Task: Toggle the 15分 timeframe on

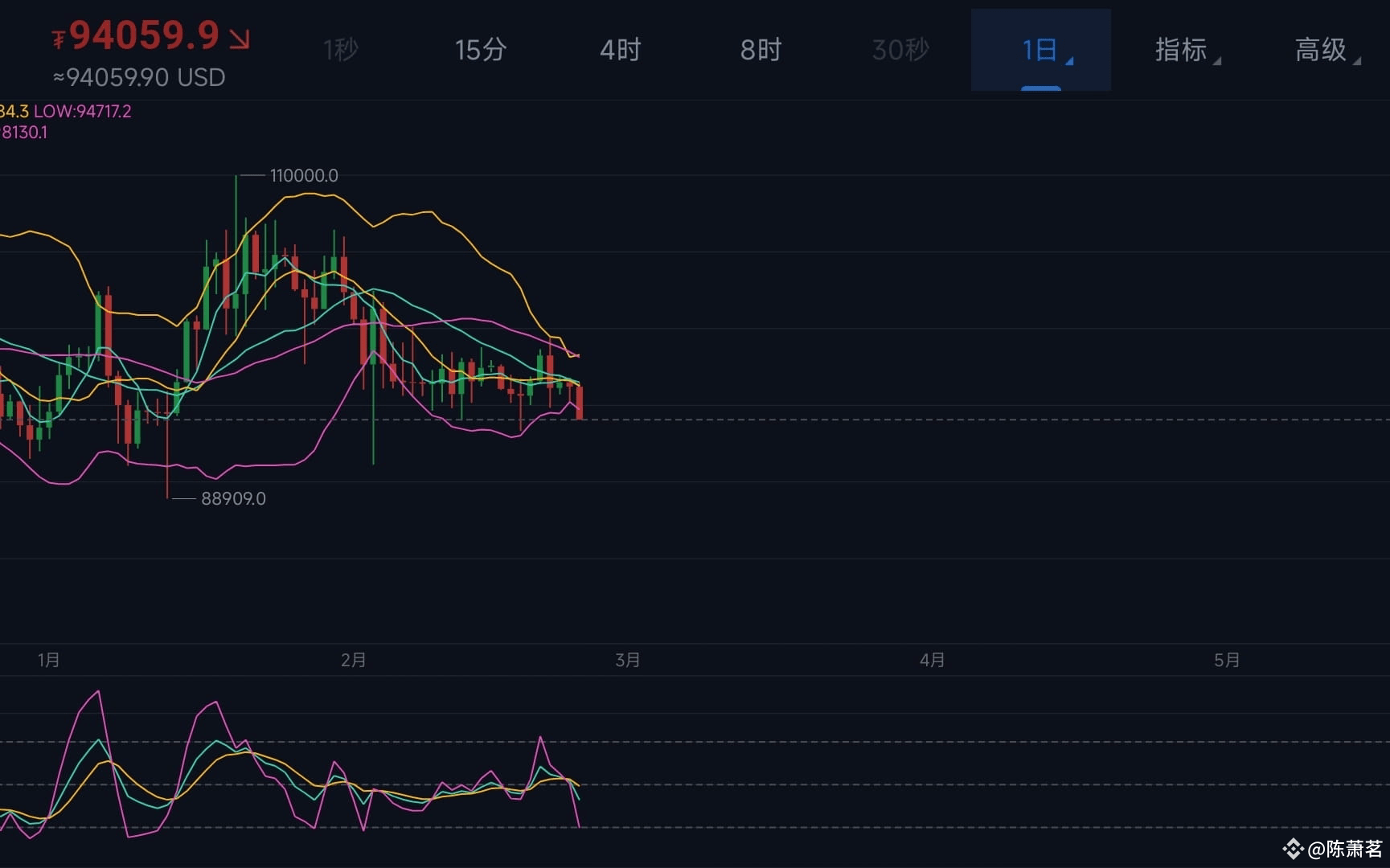Action: point(480,50)
